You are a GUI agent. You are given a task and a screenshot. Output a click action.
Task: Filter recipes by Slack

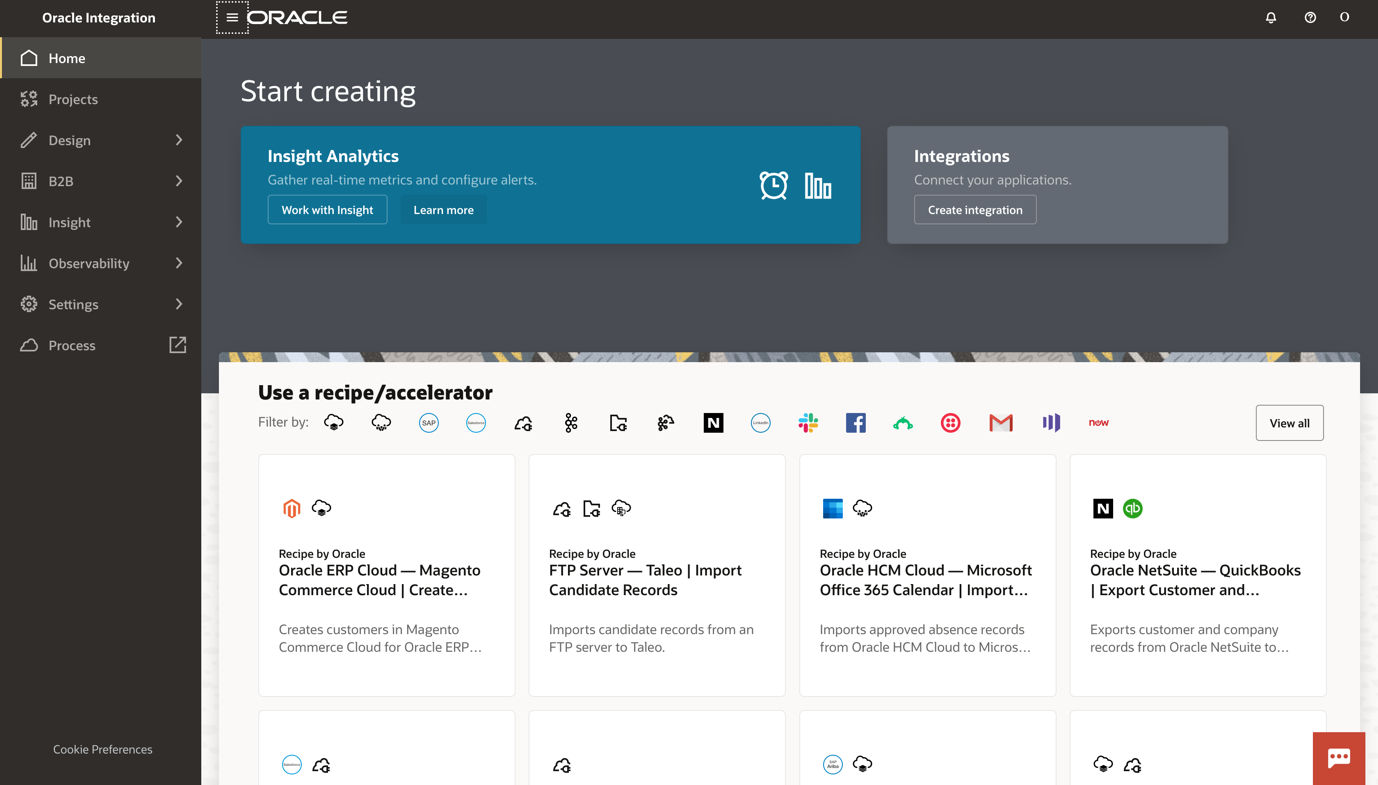coord(808,423)
